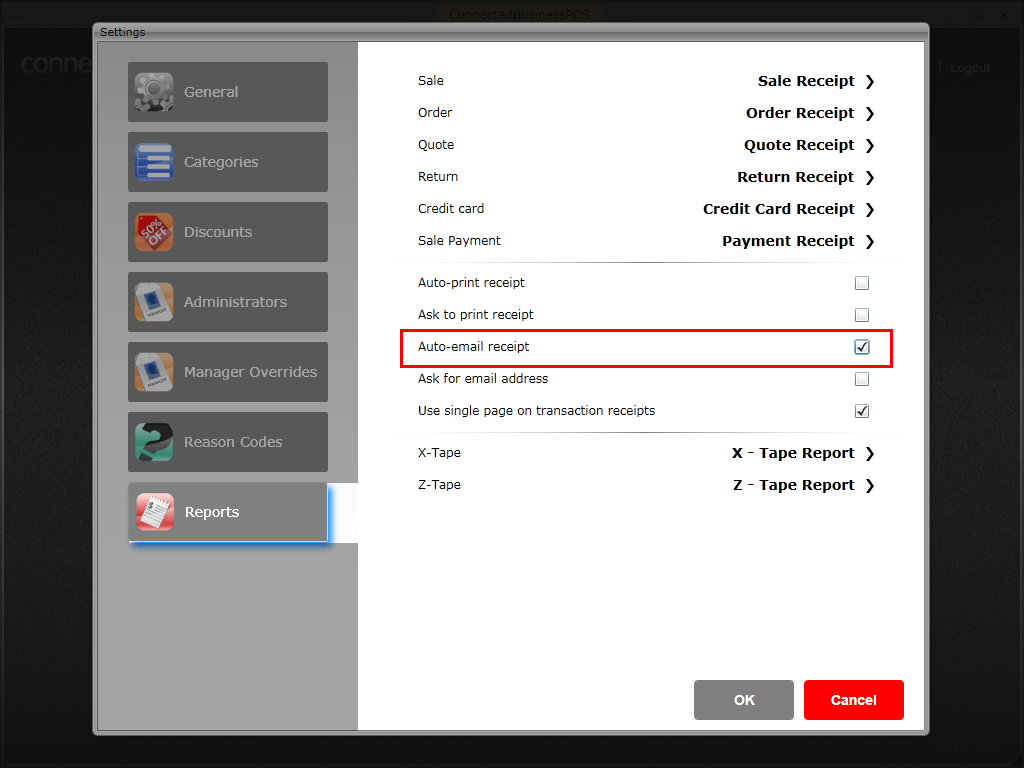Disable single page on transaction receipts
Viewport: 1024px width, 768px height.
862,411
